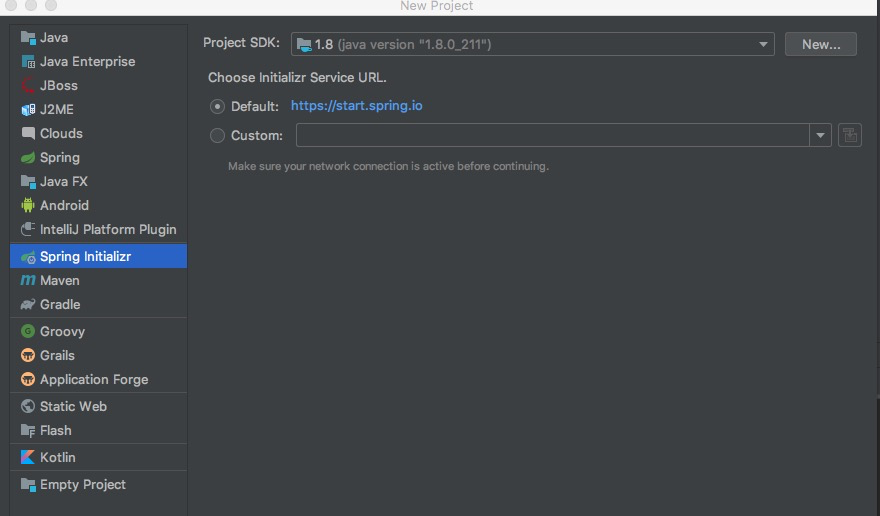Click the Empty Project folder icon
This screenshot has height=516, width=880.
28,484
